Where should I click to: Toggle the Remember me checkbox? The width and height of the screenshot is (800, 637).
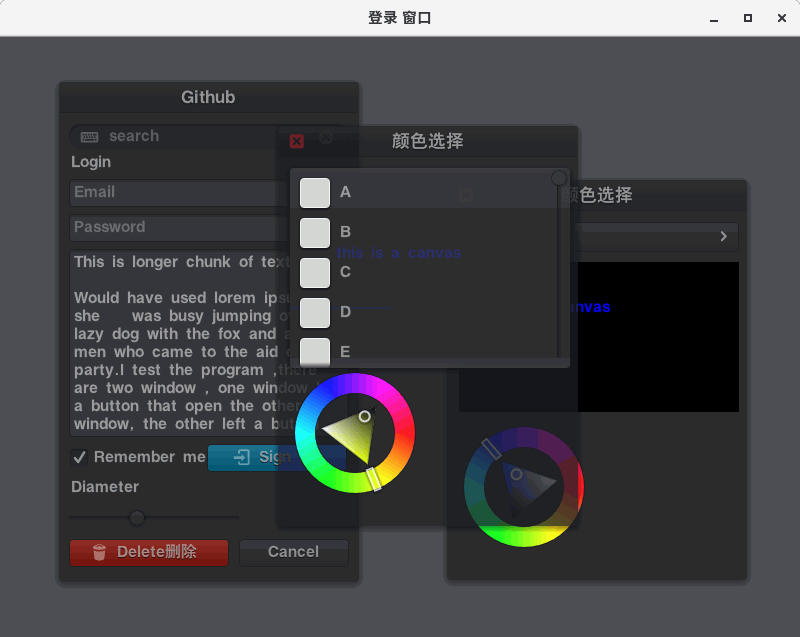tap(79, 457)
